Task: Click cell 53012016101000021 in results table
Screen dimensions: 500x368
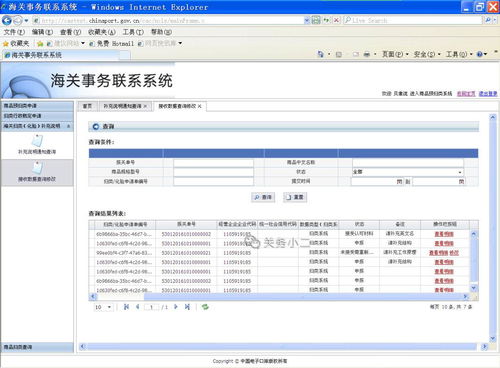Action: 186,253
